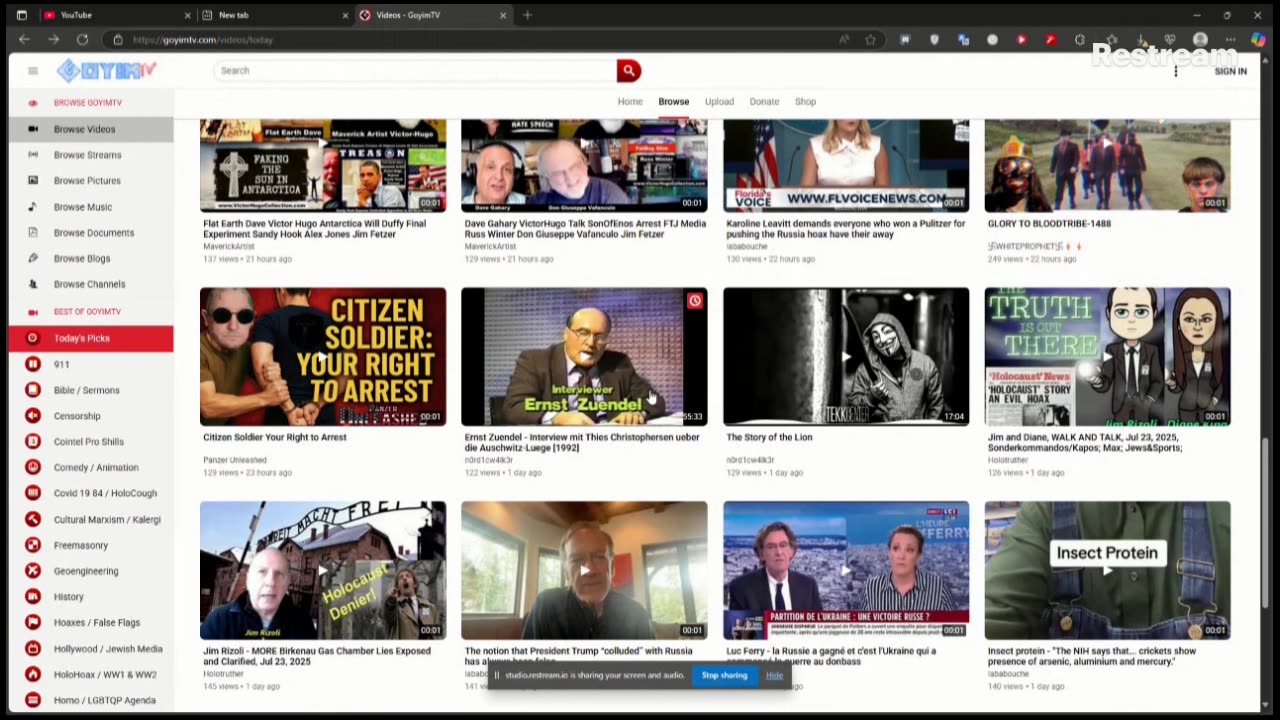Open the Donate navigation item
This screenshot has height=720, width=1280.
tap(764, 102)
